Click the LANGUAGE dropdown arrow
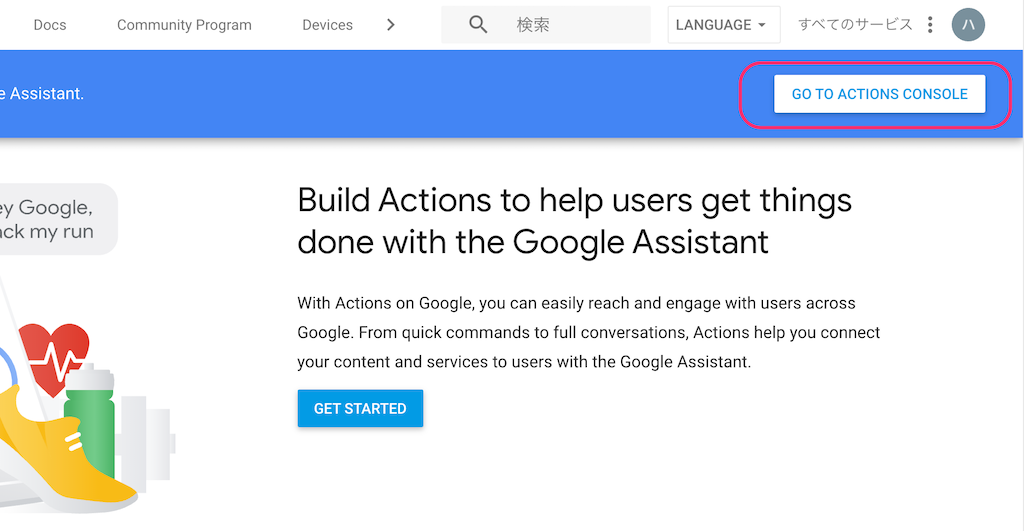Image resolution: width=1024 pixels, height=531 pixels. coord(761,25)
